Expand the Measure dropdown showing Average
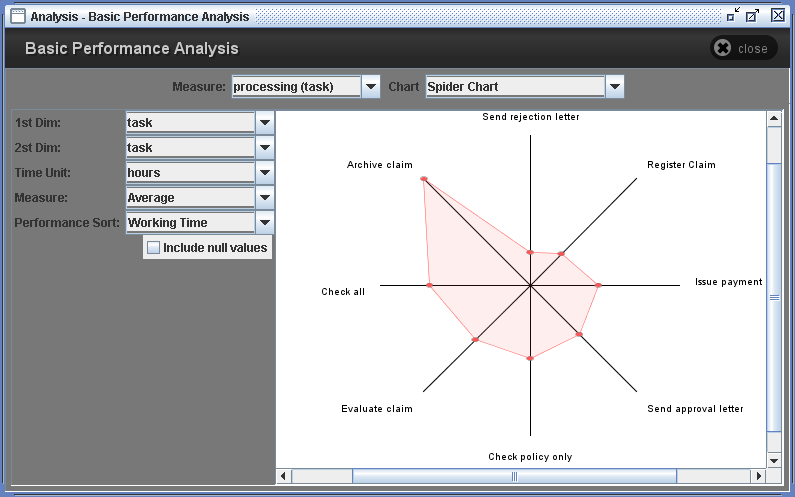The image size is (795, 497). click(x=265, y=198)
